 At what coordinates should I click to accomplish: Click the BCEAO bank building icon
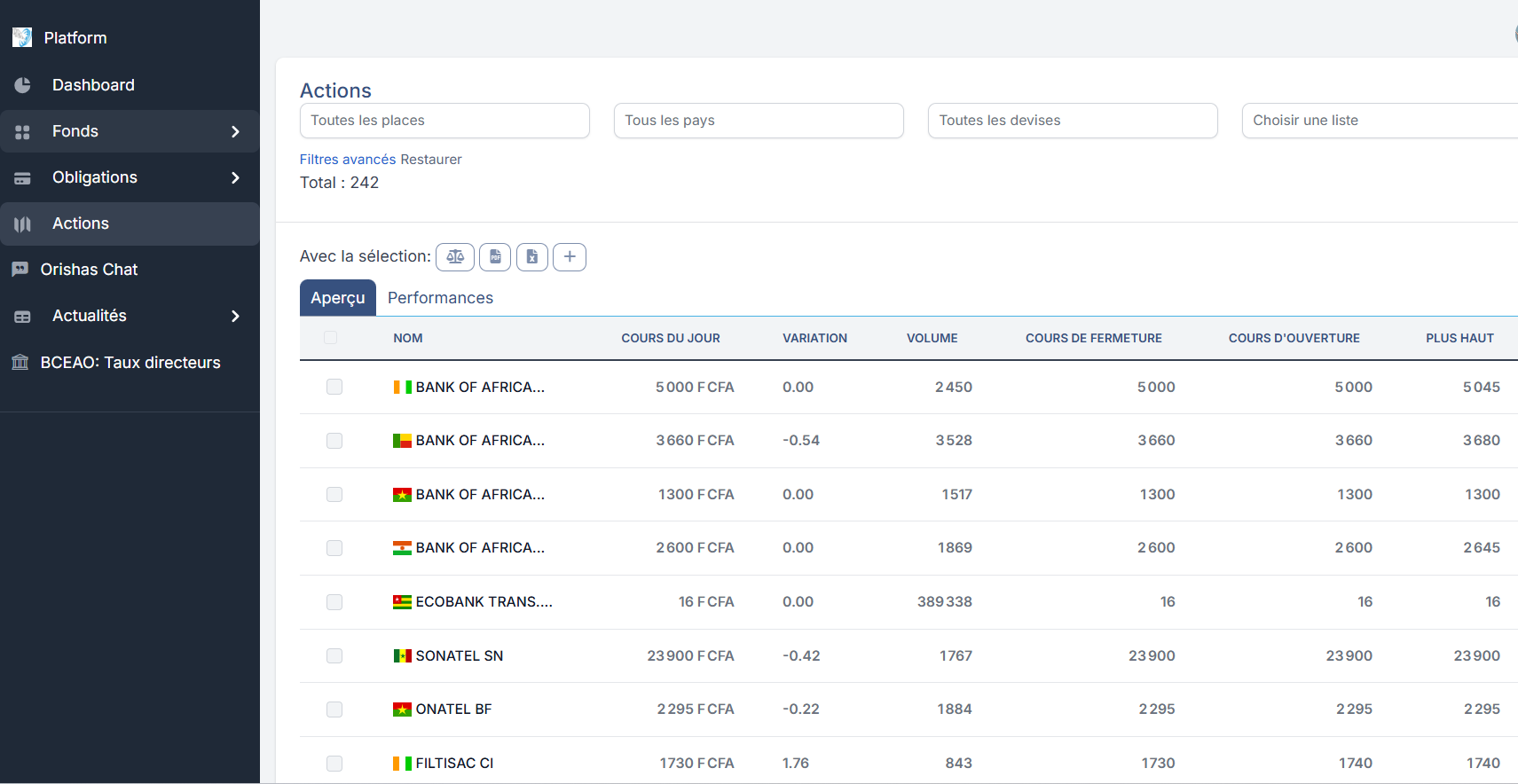click(20, 362)
